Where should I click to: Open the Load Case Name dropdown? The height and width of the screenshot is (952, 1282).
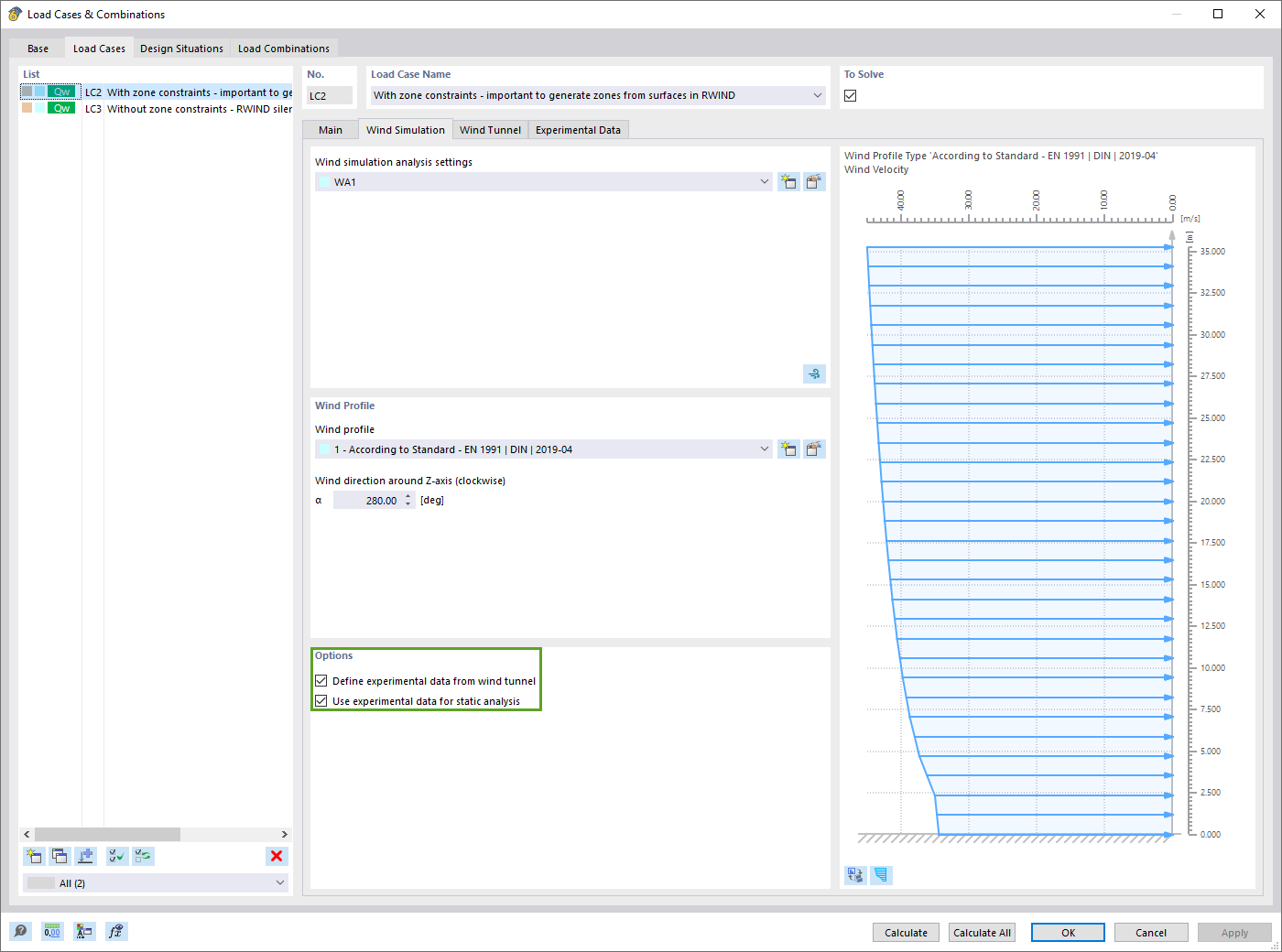(816, 94)
